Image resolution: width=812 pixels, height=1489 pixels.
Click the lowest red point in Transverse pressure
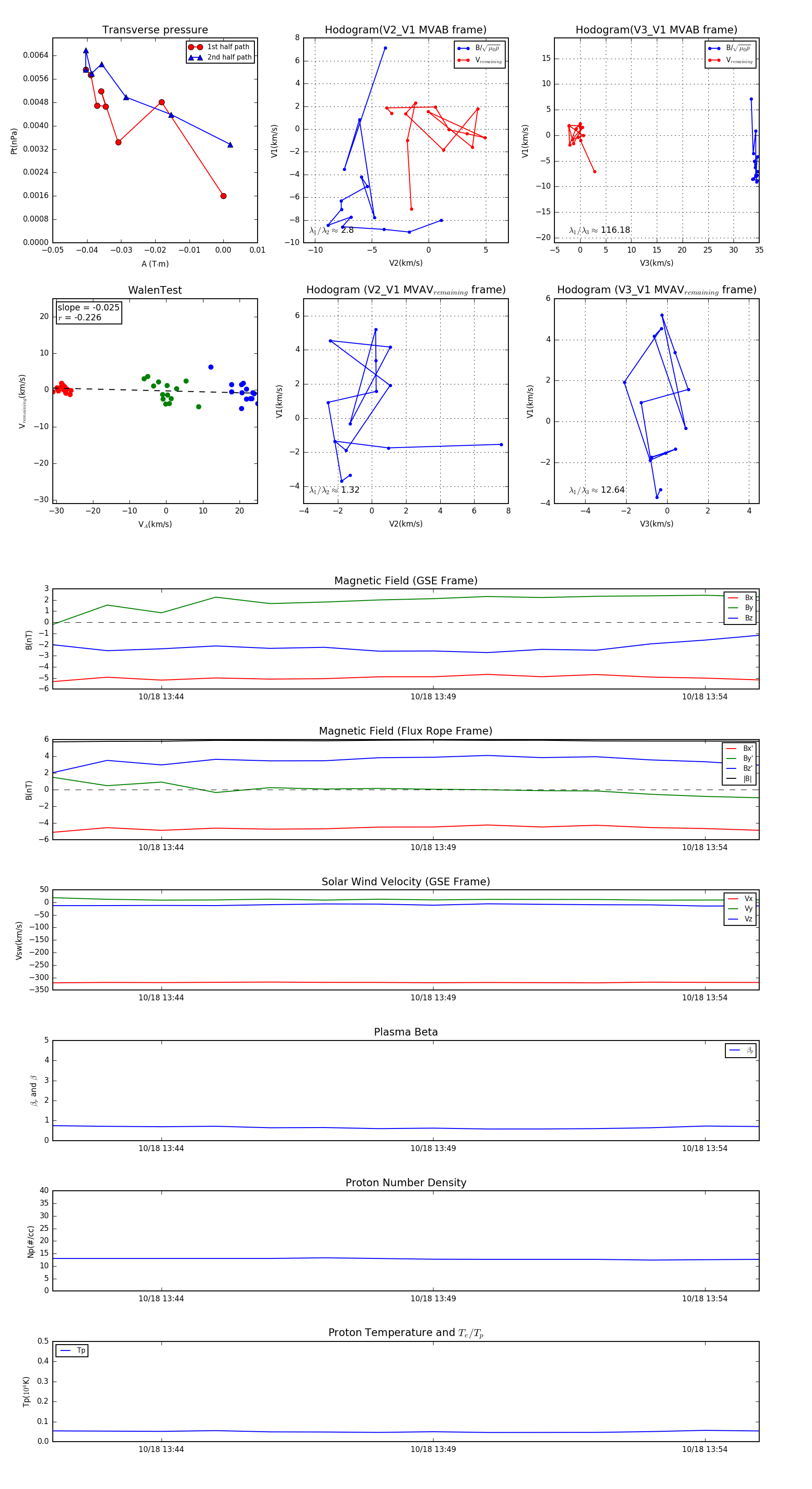(x=223, y=196)
